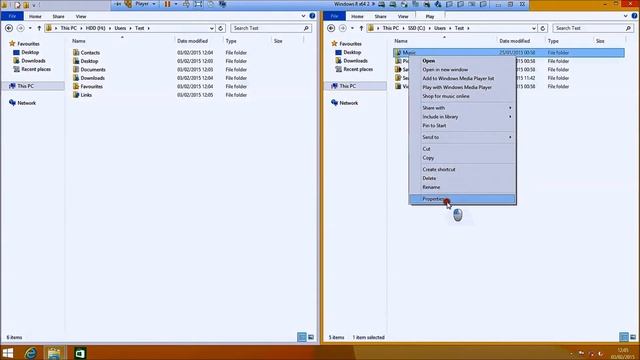Click This PC breadcrumb in HDD (H:) window
Image resolution: width=640 pixels, height=360 pixels.
click(69, 28)
